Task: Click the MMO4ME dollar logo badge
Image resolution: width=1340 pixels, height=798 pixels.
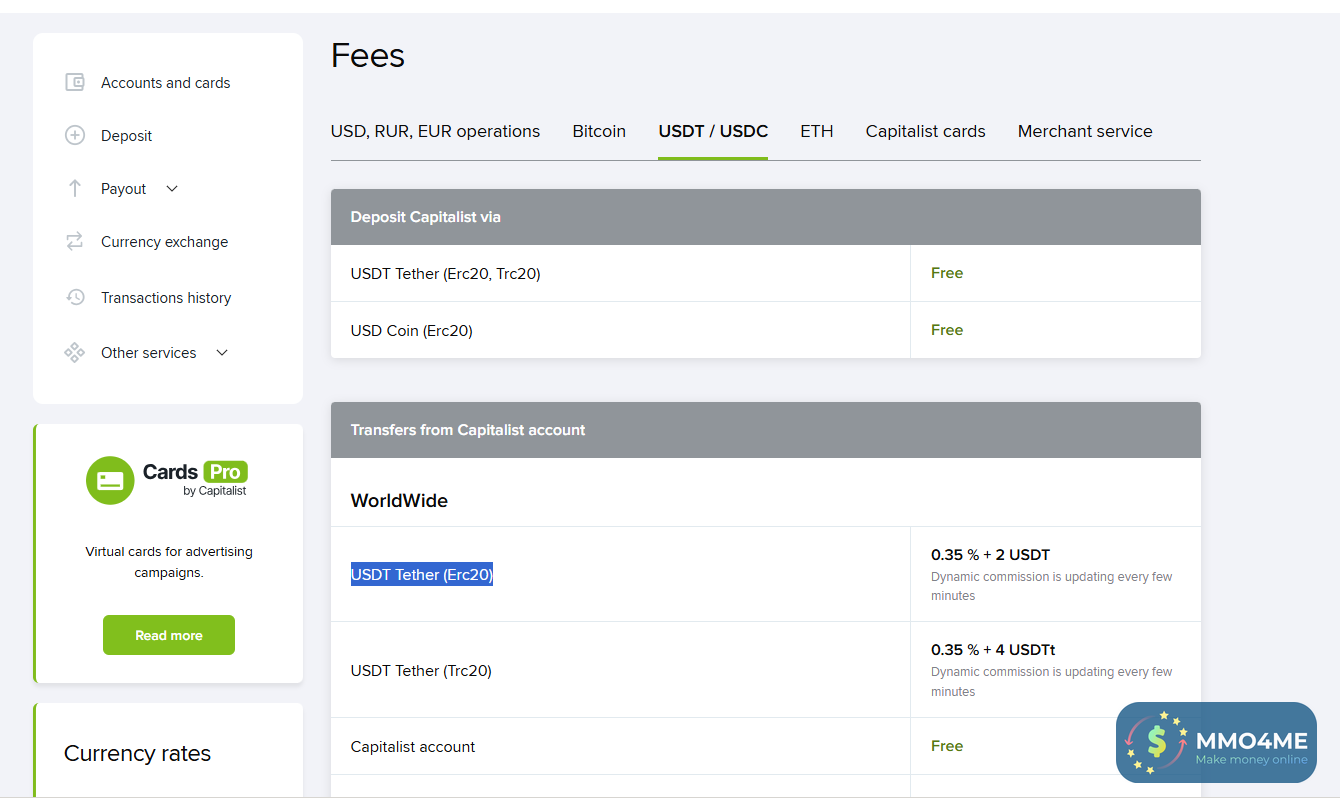Action: (x=1158, y=742)
